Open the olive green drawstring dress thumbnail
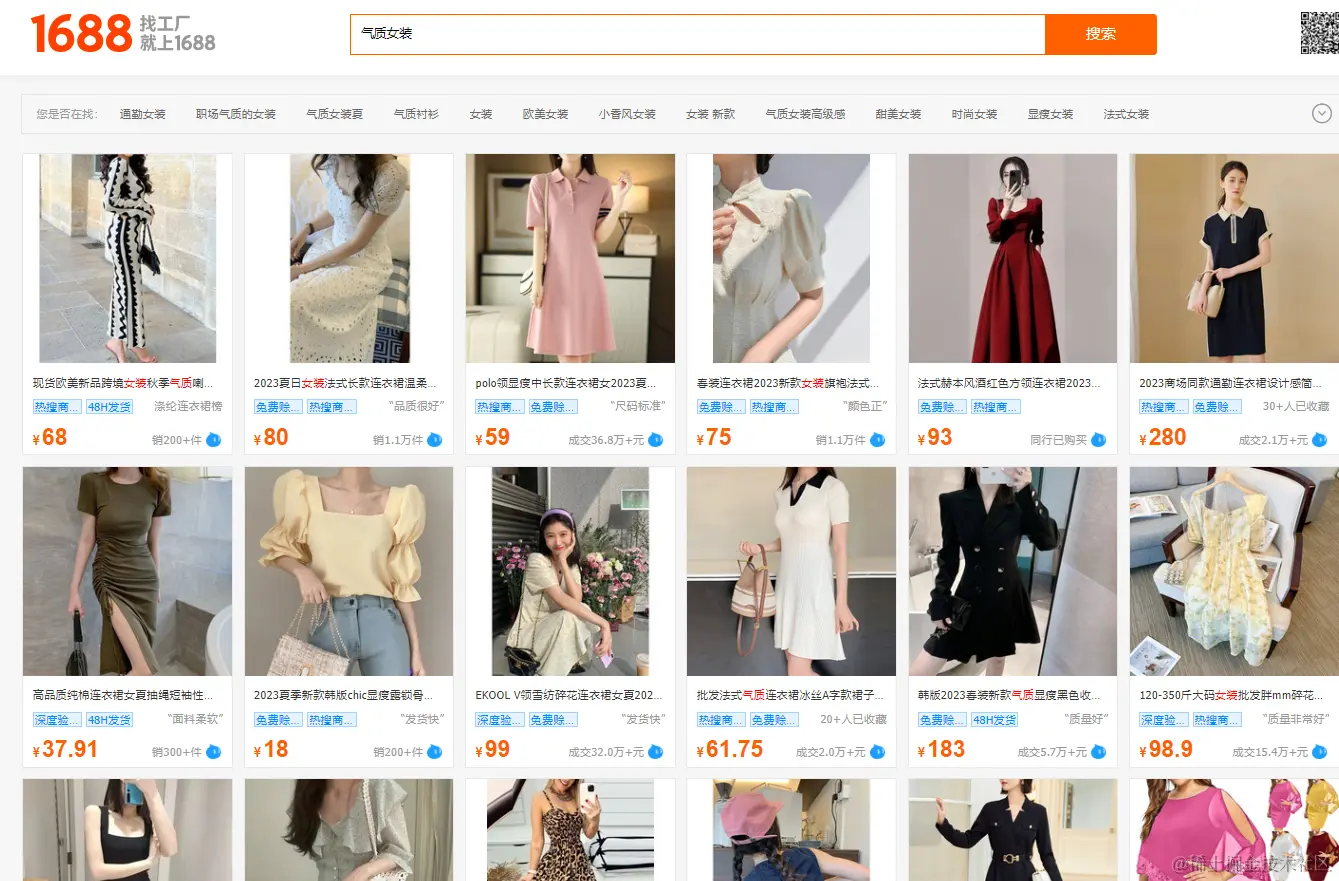The height and width of the screenshot is (881, 1339). click(x=127, y=571)
